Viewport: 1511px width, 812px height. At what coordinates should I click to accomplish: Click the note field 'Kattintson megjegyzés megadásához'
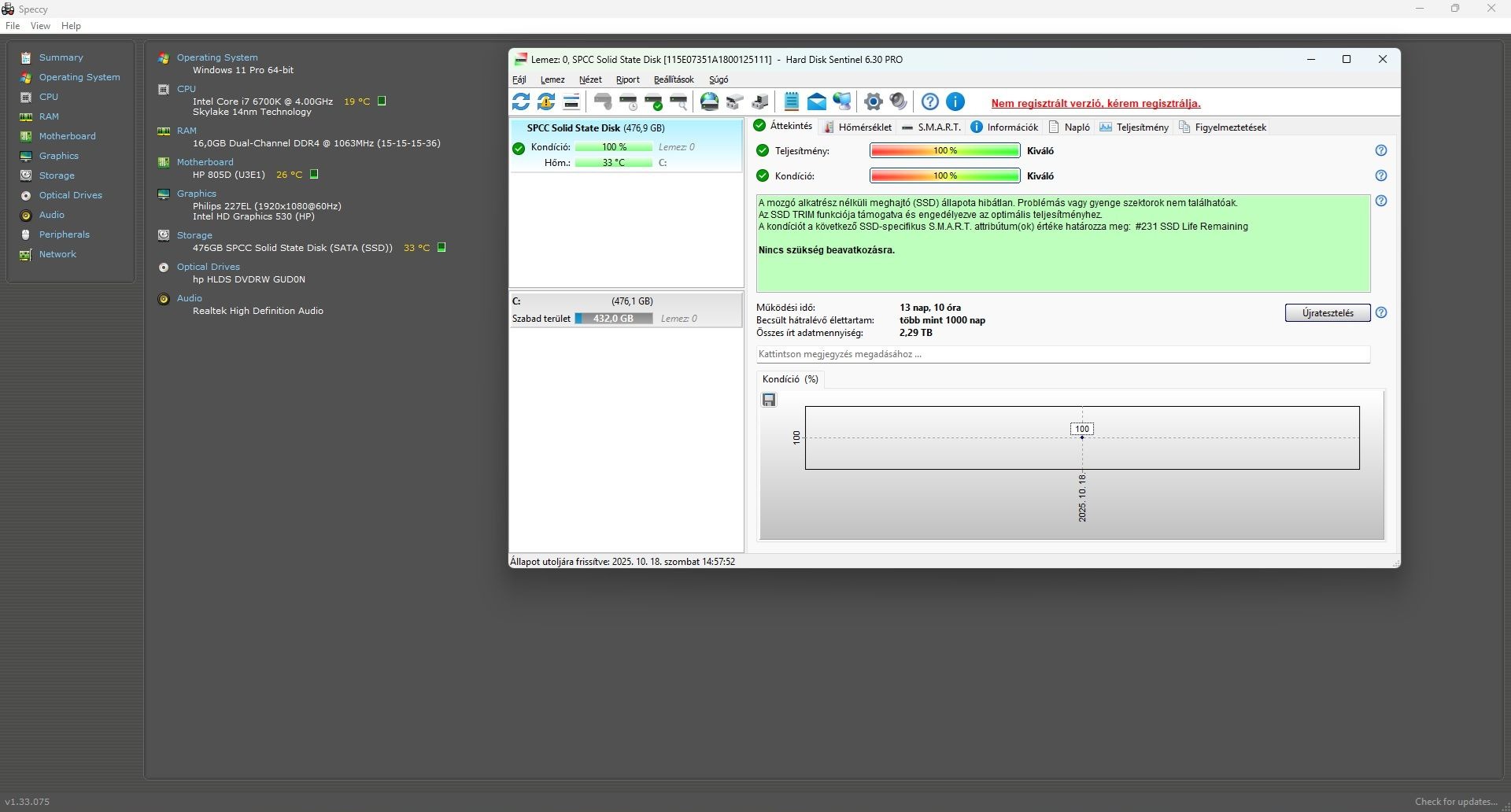1063,354
